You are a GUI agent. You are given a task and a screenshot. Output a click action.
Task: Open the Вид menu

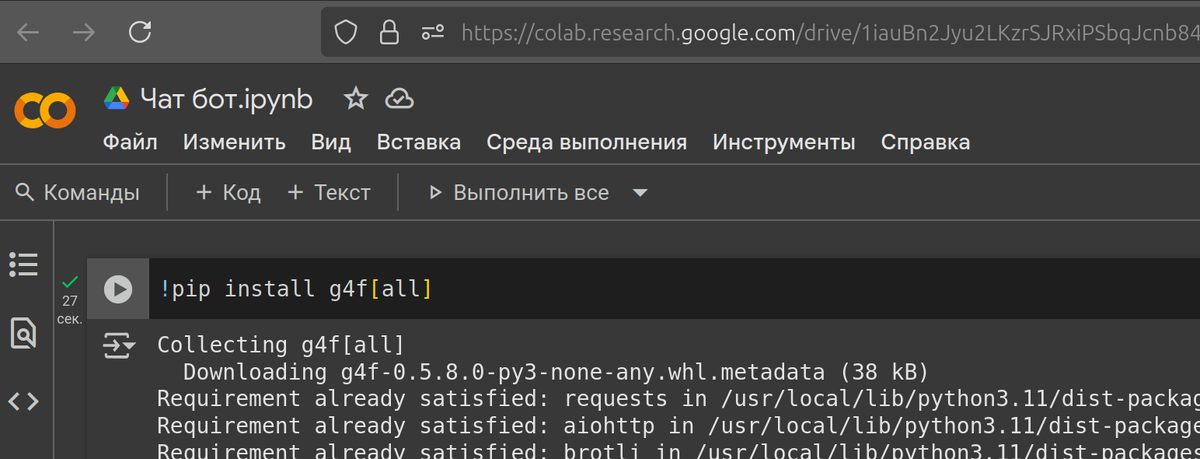331,142
